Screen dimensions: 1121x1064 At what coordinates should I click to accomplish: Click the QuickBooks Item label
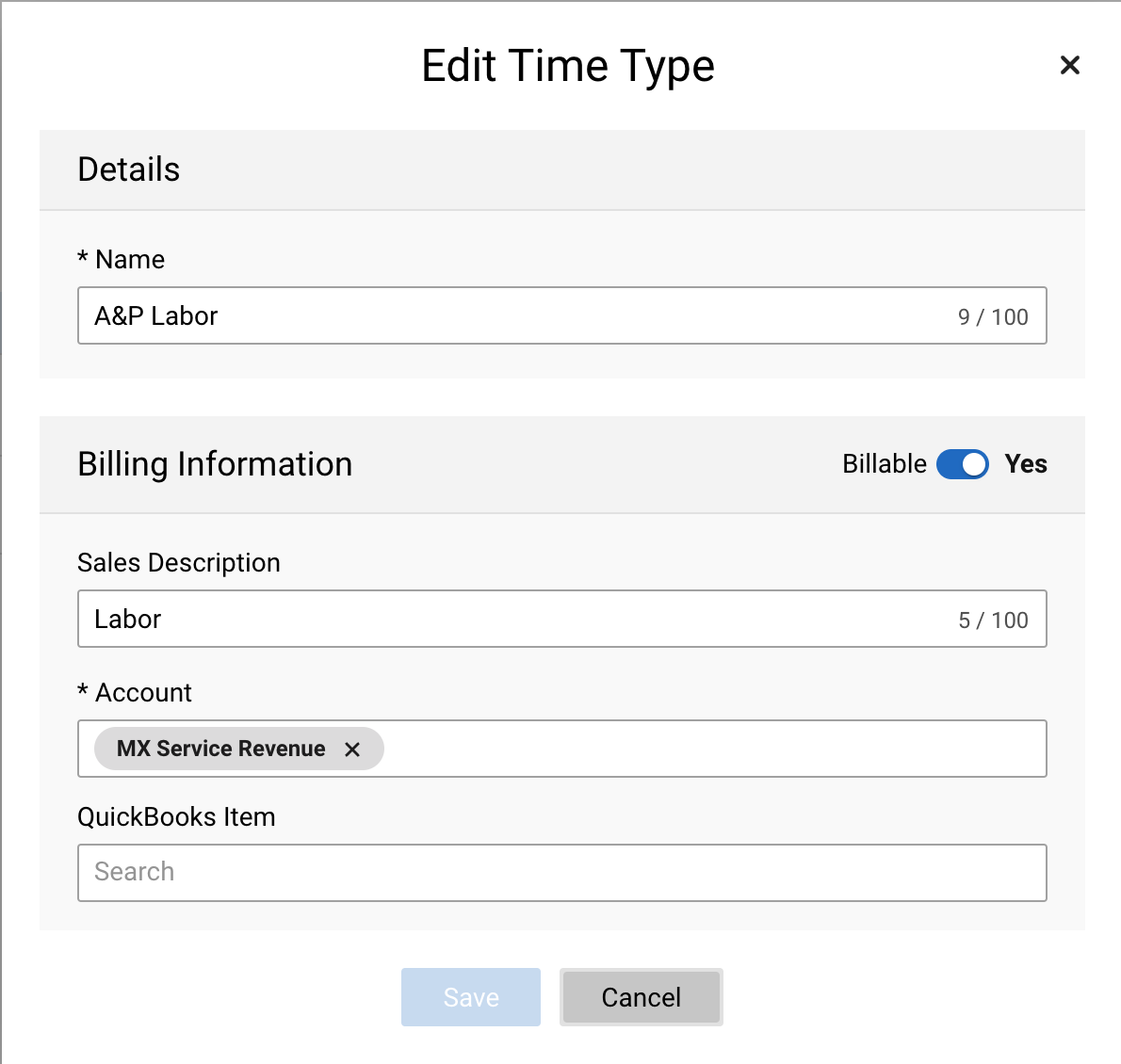tap(176, 816)
